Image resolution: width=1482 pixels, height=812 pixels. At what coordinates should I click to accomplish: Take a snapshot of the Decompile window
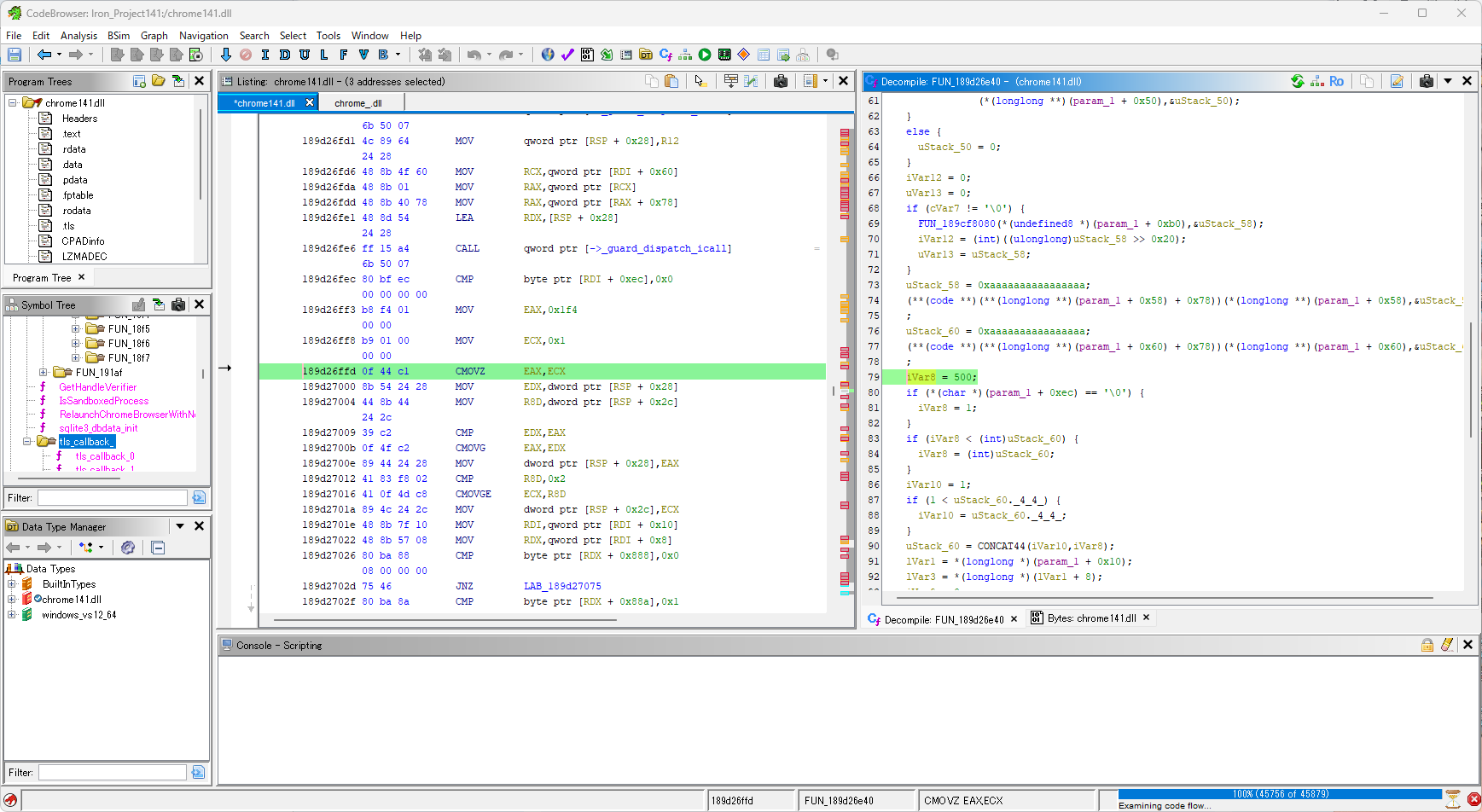[x=1427, y=81]
